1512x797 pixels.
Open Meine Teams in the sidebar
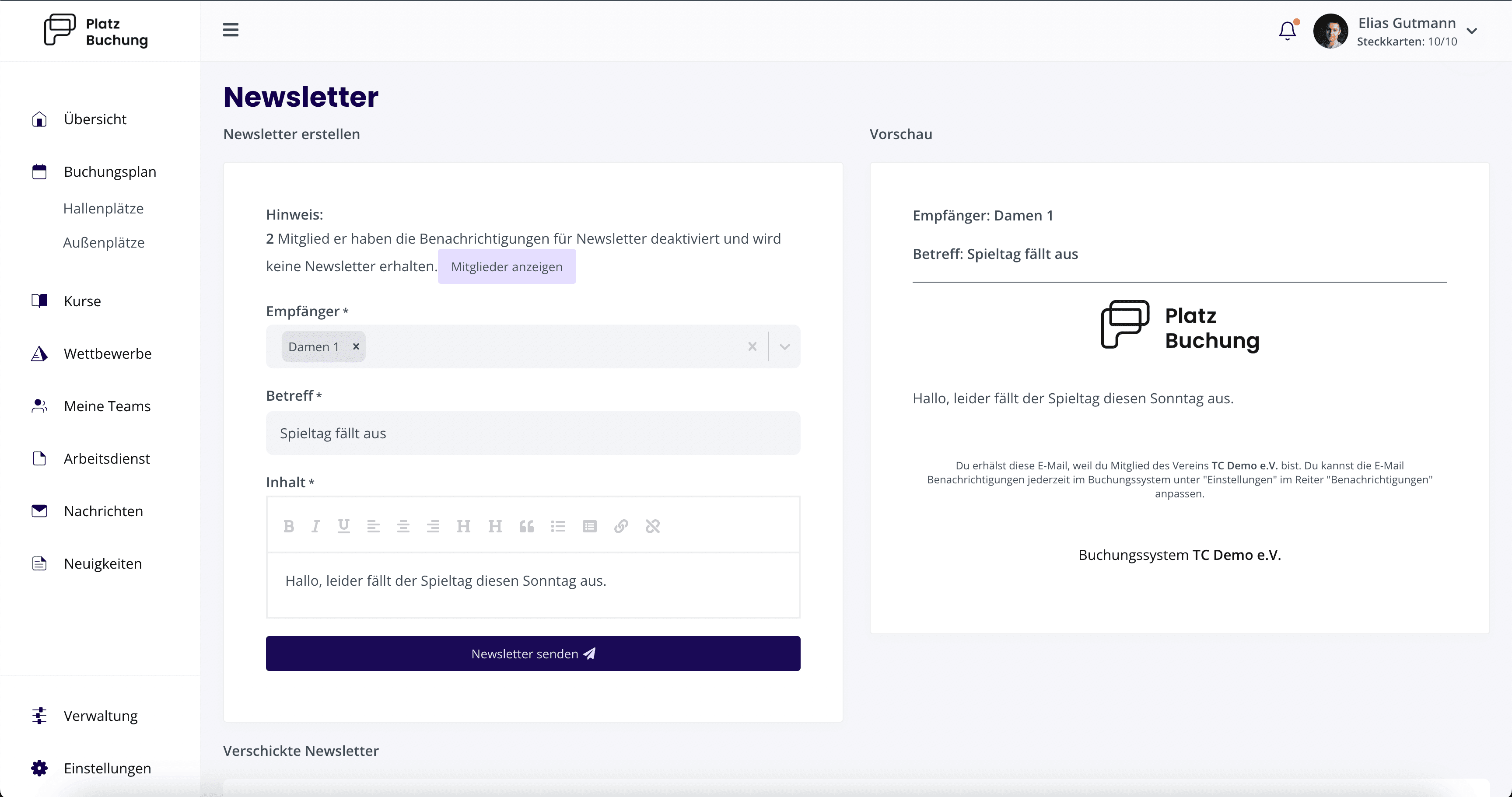click(x=107, y=406)
